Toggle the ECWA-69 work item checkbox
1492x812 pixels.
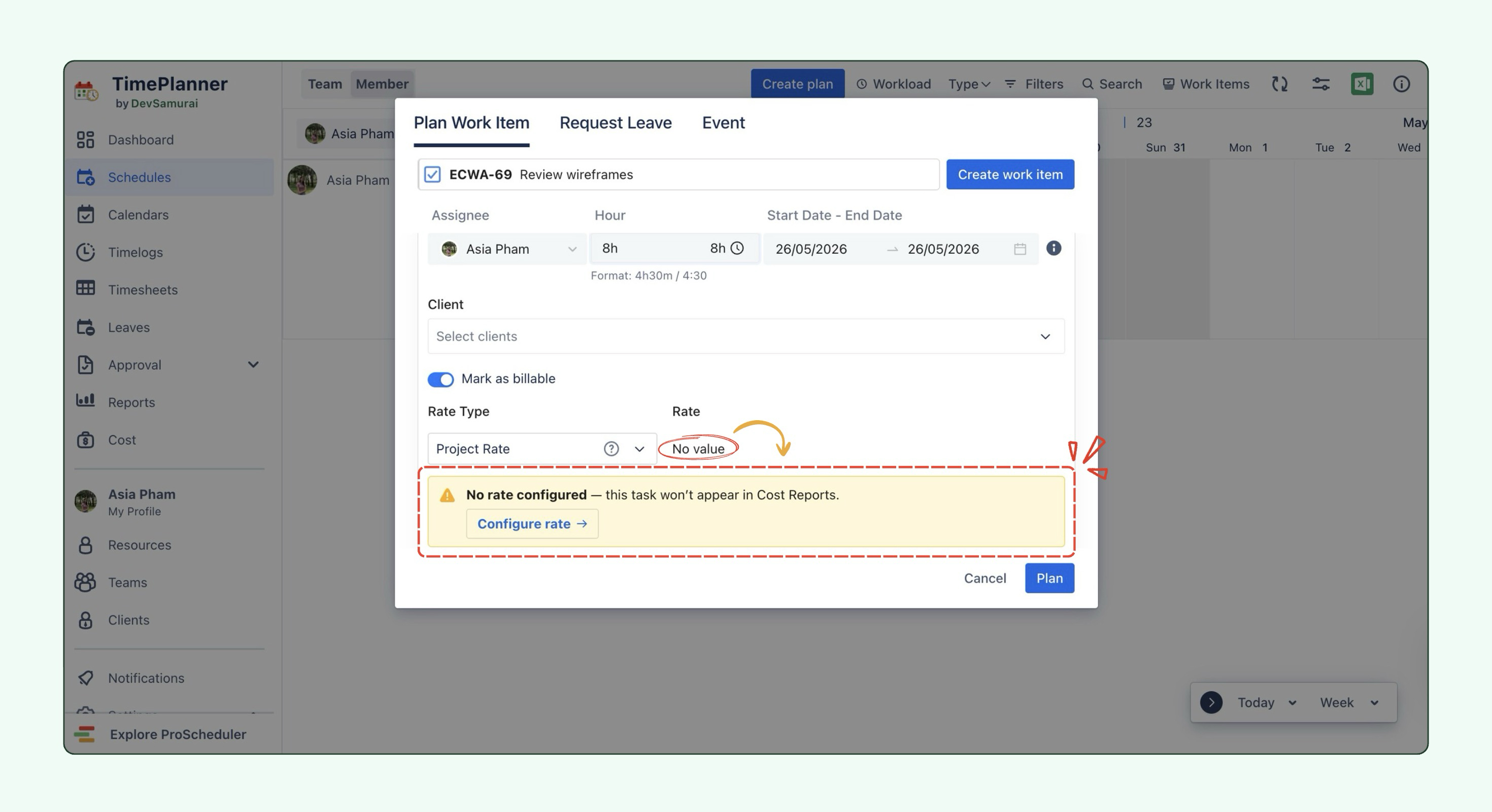432,175
